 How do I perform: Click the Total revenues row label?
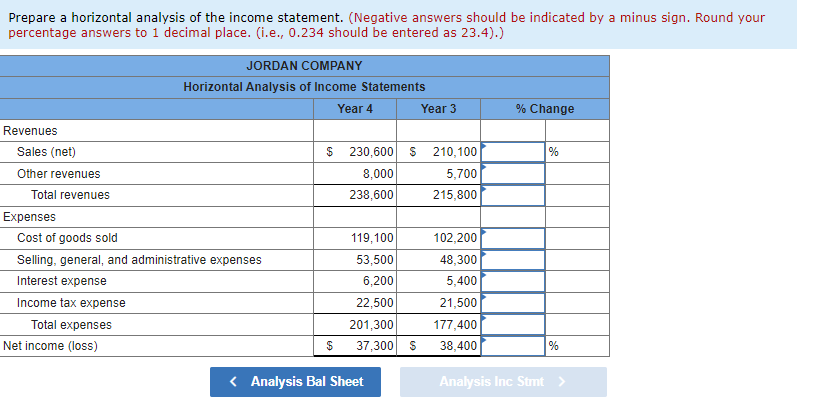pyautogui.click(x=70, y=195)
